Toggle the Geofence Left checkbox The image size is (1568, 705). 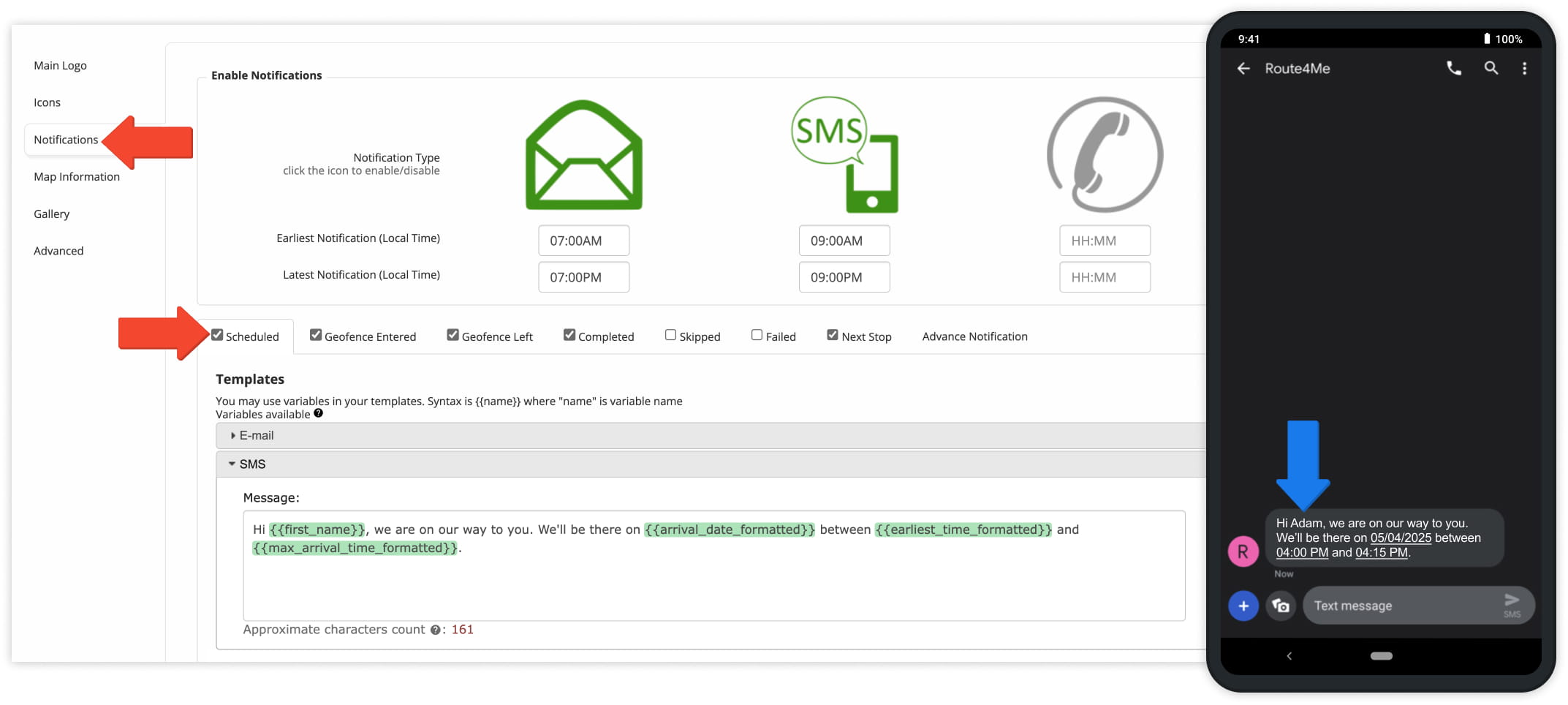click(x=453, y=335)
